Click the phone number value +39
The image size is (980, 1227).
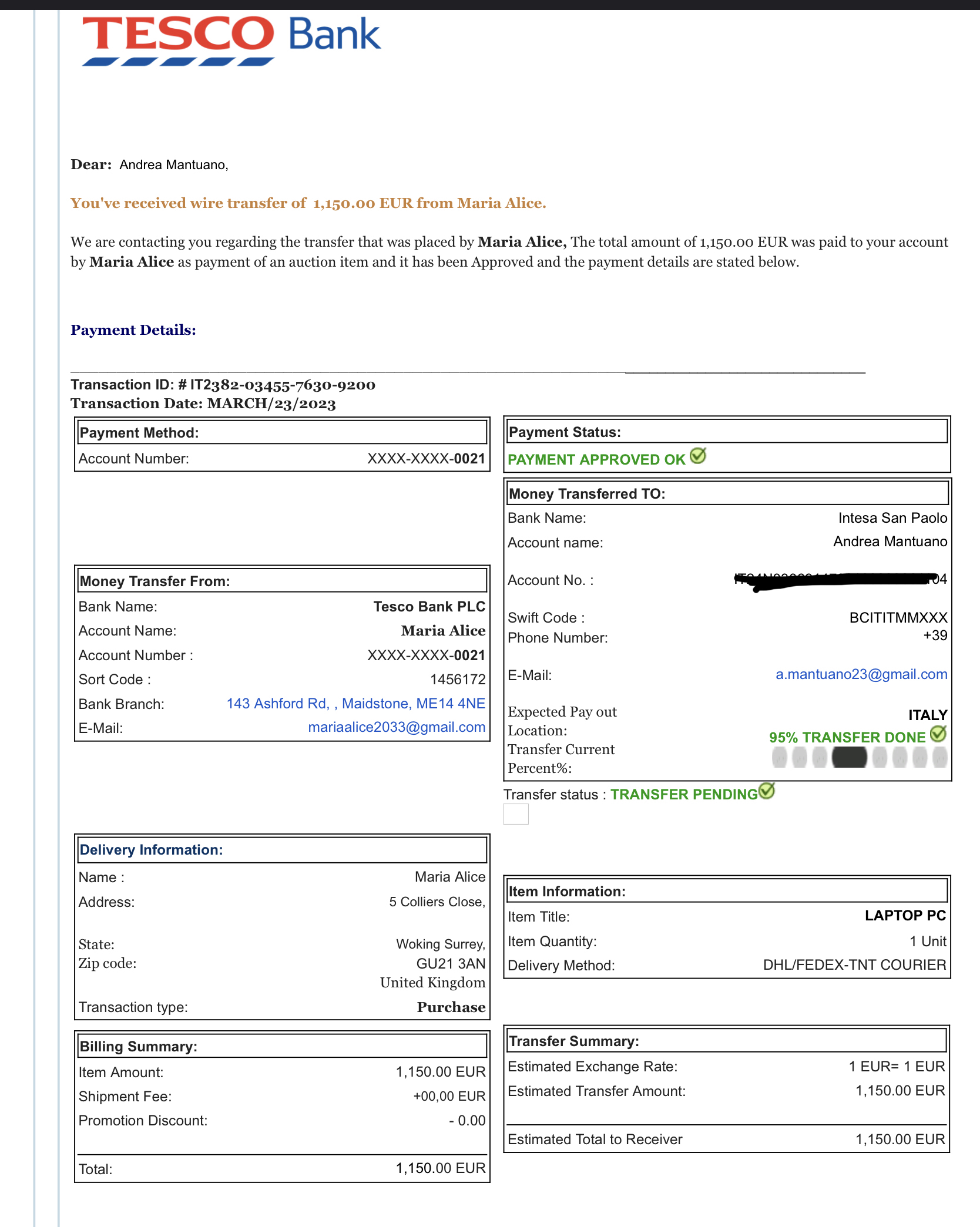click(x=935, y=636)
